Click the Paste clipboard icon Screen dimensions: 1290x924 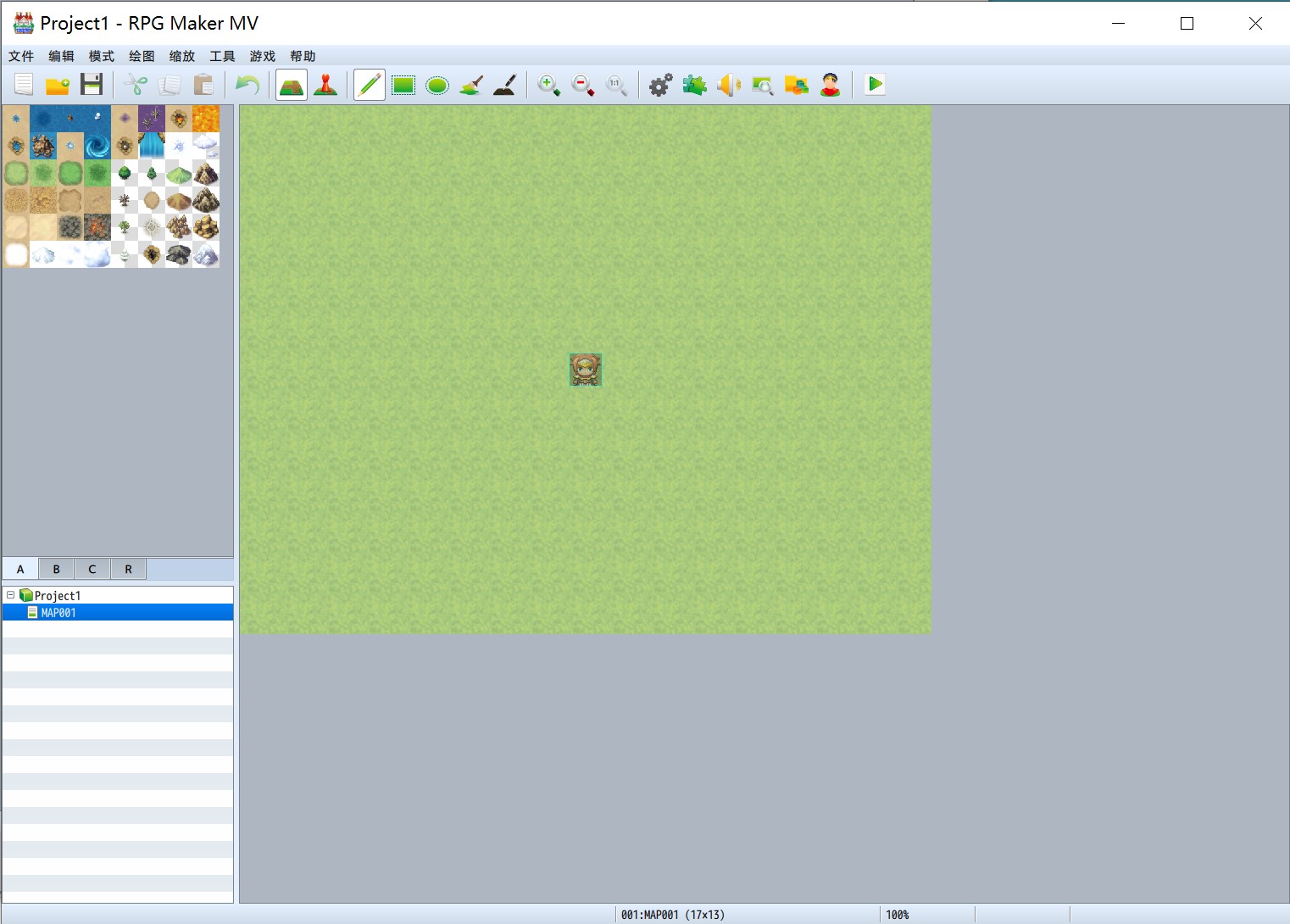click(x=203, y=85)
